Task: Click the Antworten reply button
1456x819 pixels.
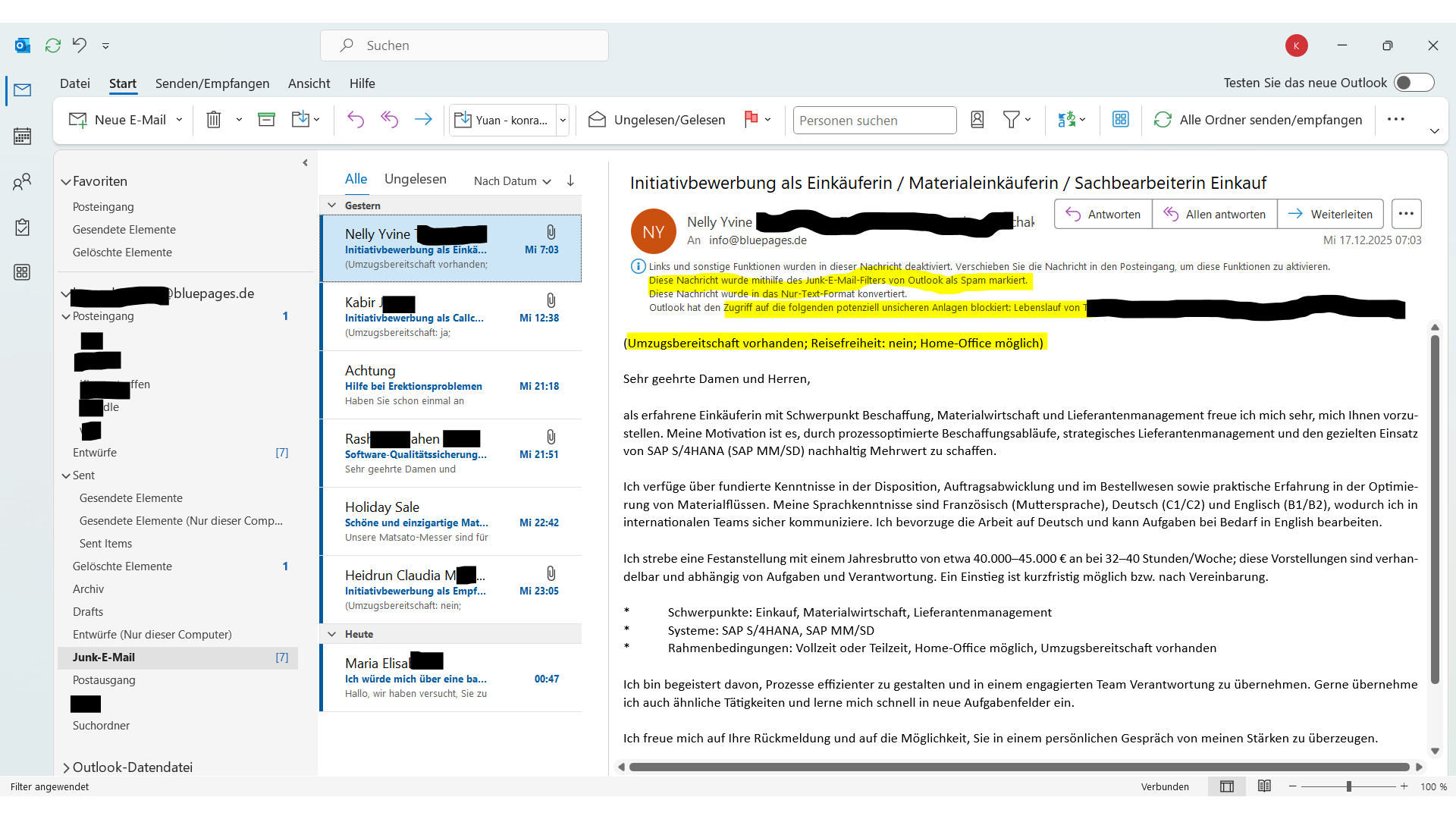Action: tap(1103, 214)
